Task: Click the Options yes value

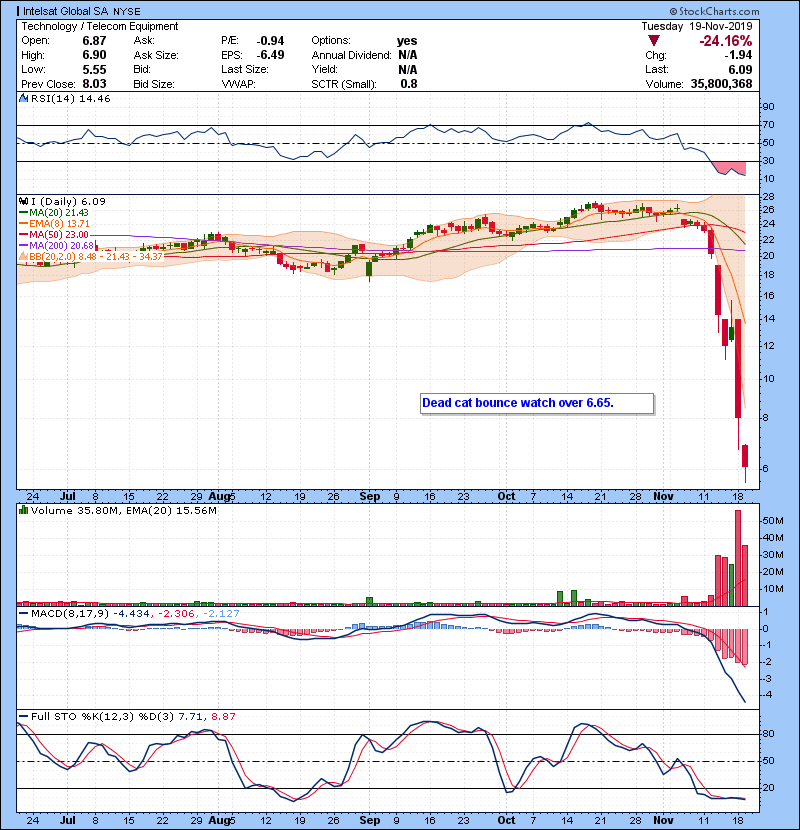Action: 407,41
